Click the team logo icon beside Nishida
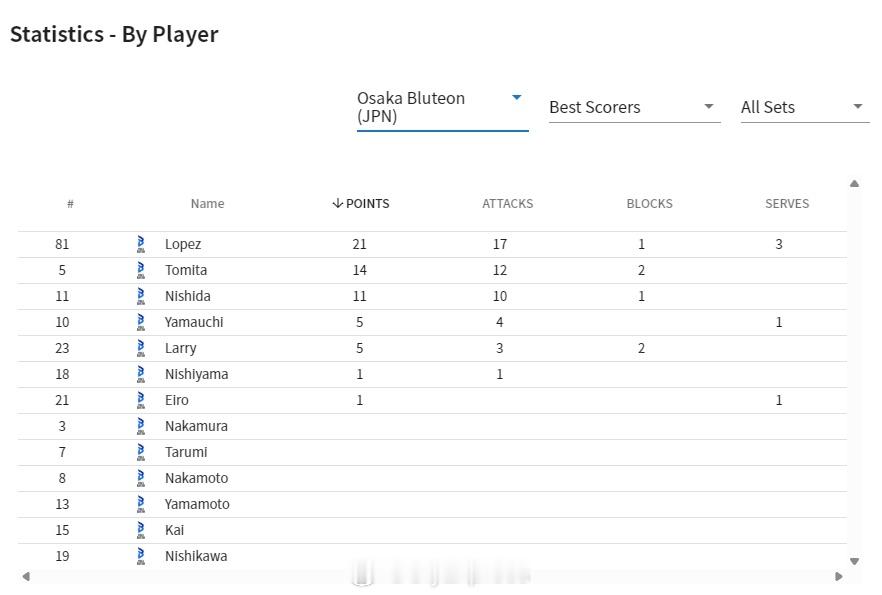 pyautogui.click(x=141, y=296)
